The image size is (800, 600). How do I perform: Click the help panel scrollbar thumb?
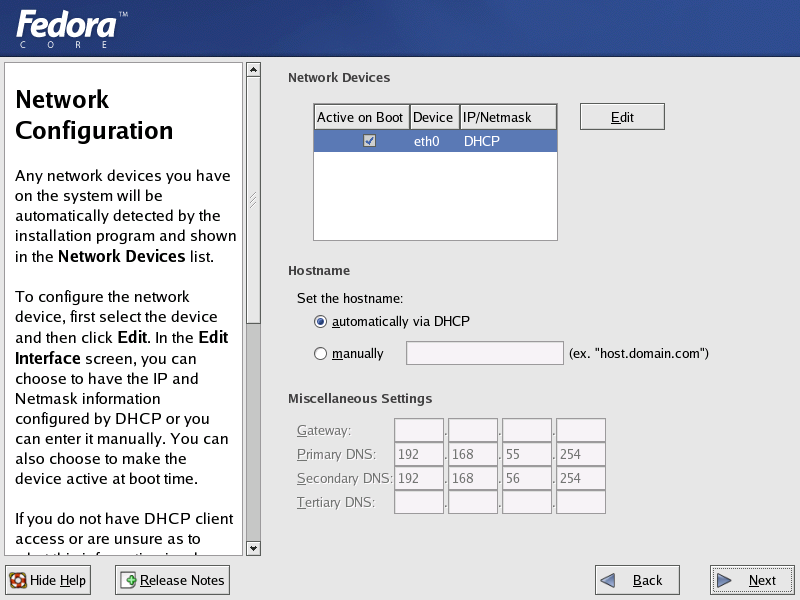(253, 199)
